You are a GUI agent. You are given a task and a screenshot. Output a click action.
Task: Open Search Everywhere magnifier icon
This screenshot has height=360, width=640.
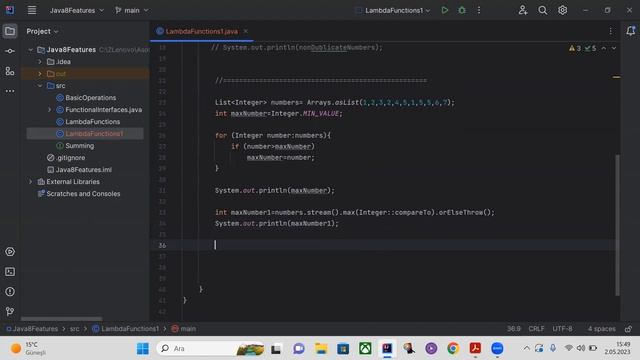(x=542, y=10)
